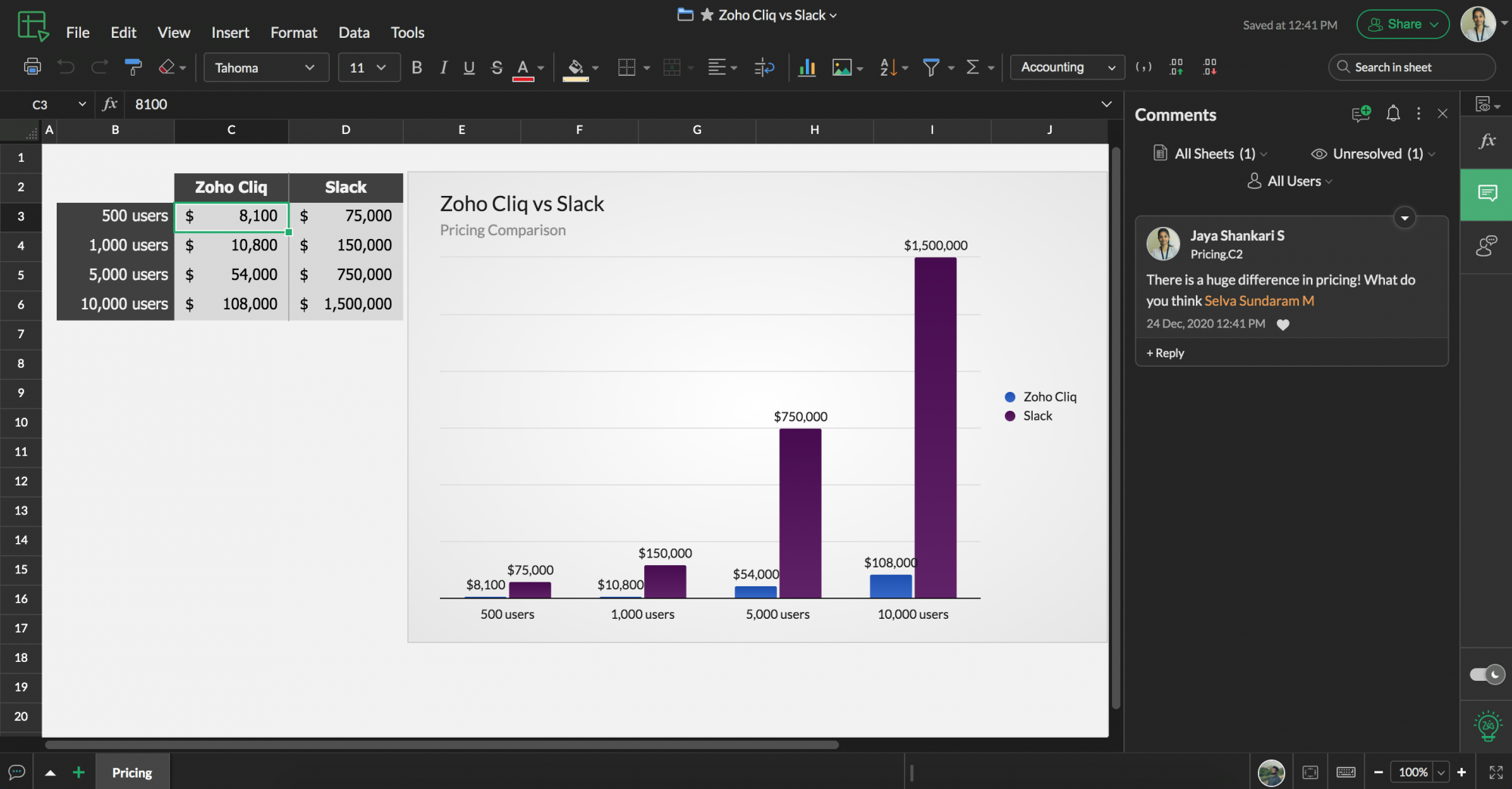Viewport: 1512px width, 789px height.
Task: Click the Search in sheet field
Action: tap(1411, 67)
